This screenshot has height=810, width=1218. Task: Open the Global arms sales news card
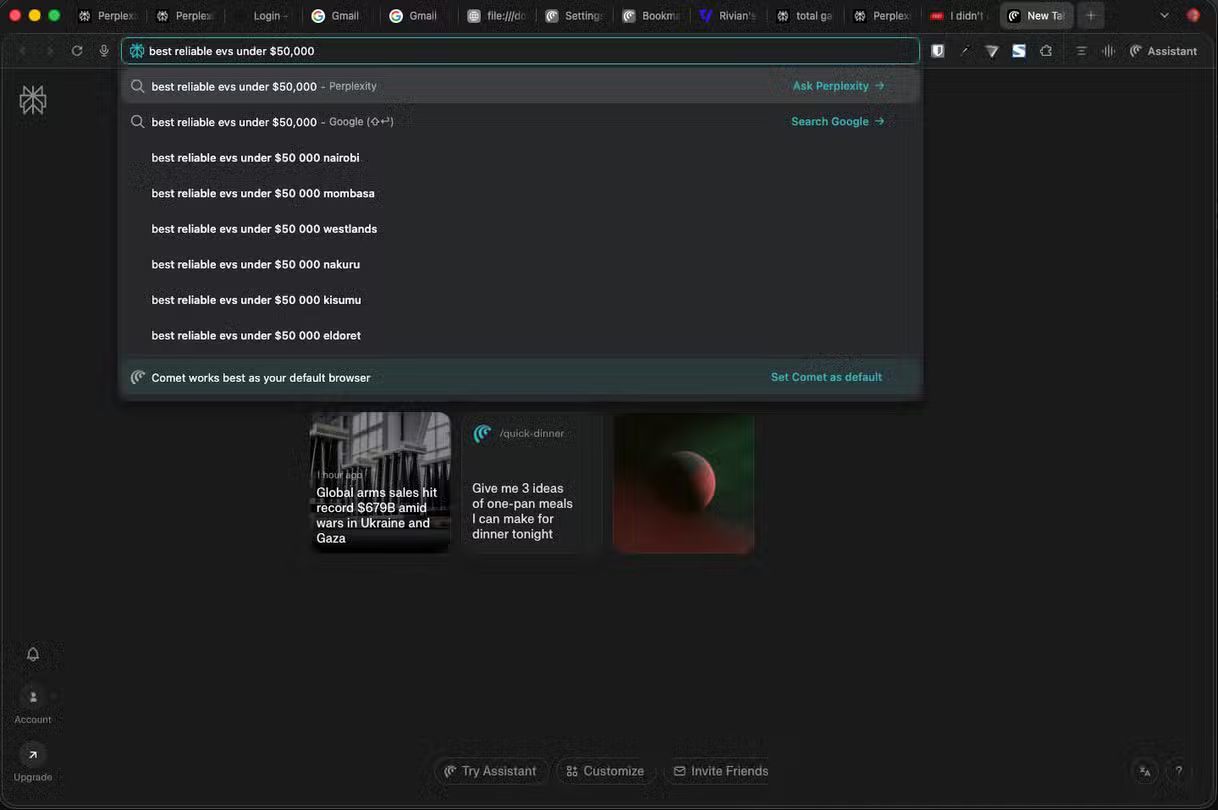click(380, 483)
